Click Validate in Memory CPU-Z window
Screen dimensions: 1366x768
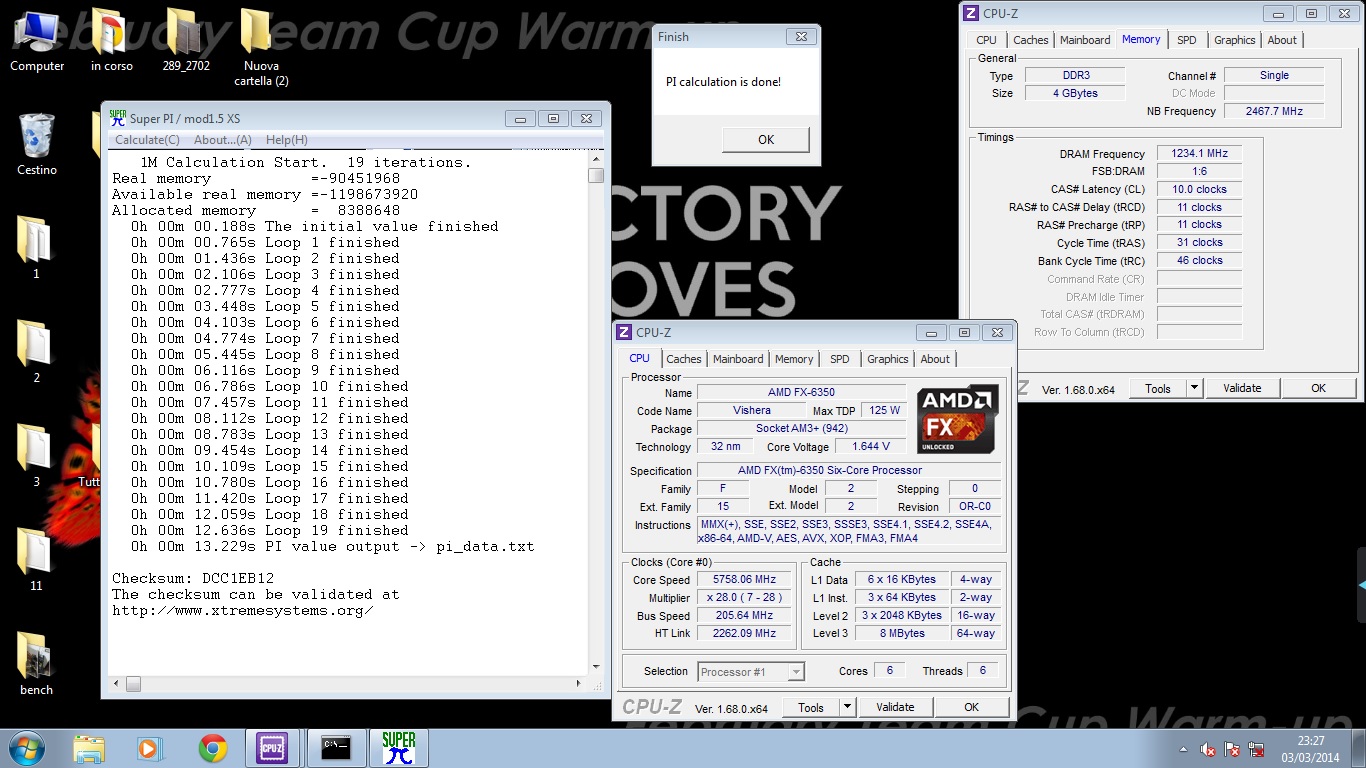point(1242,388)
